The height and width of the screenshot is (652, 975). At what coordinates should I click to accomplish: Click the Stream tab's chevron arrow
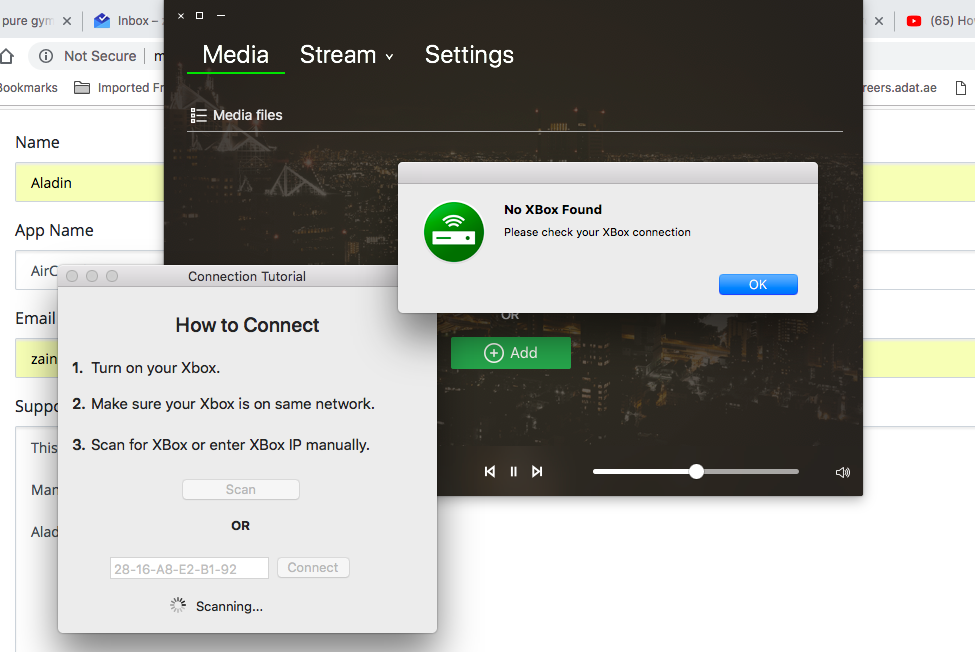coord(389,57)
